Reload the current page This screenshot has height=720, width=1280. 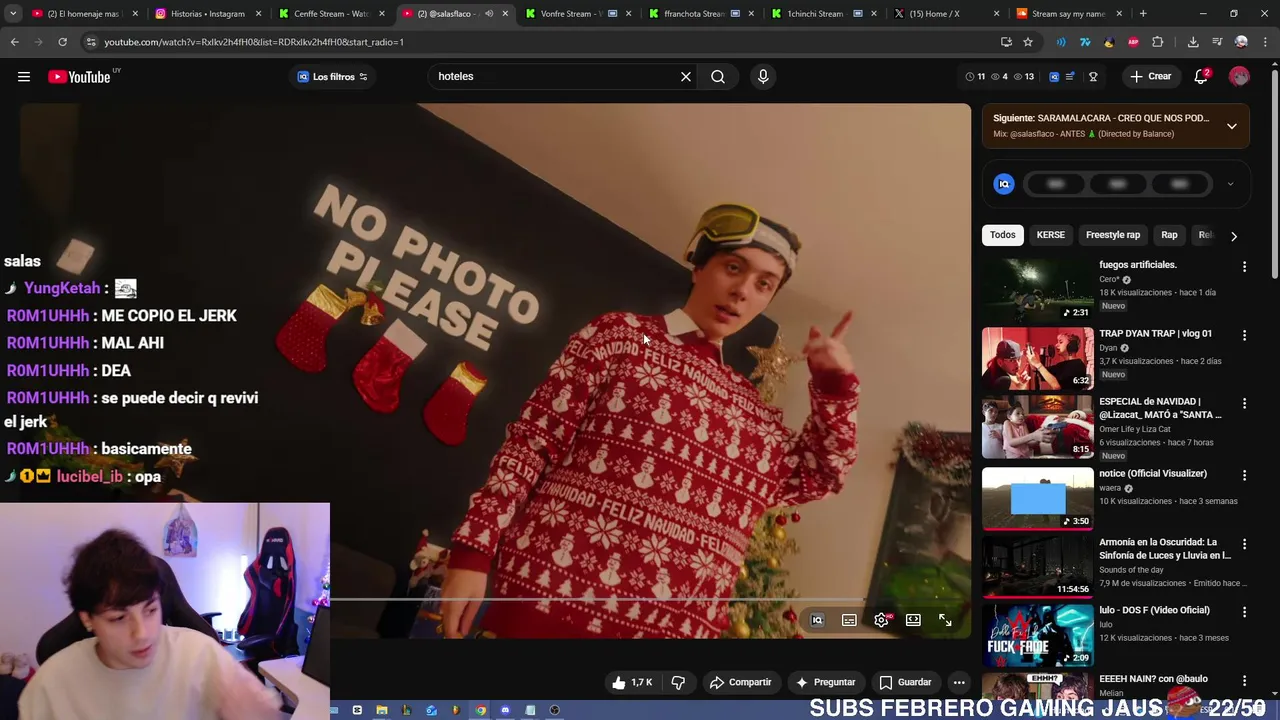62,42
